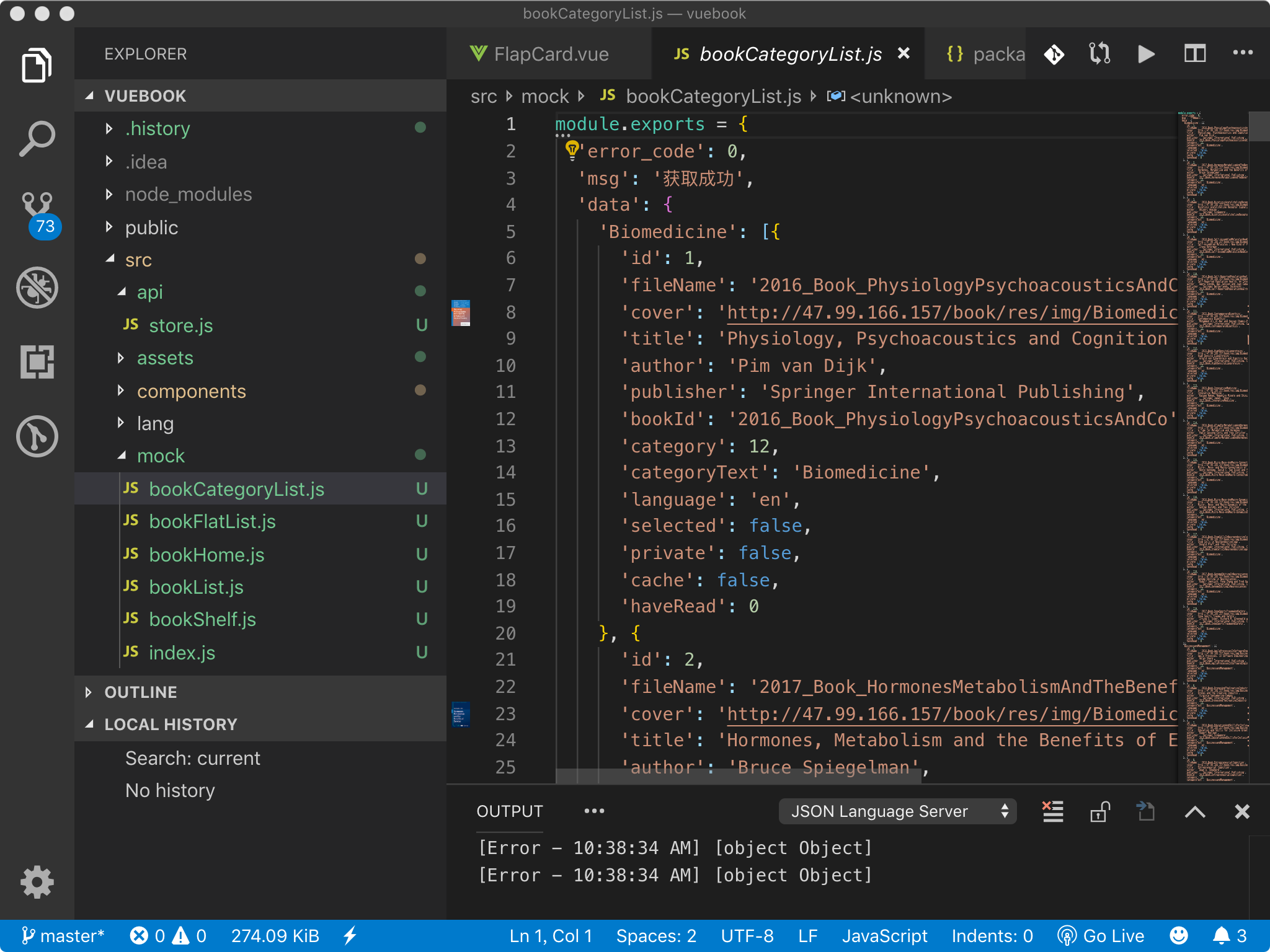The image size is (1270, 952).
Task: Open the Debug view (bug icon)
Action: point(37,288)
